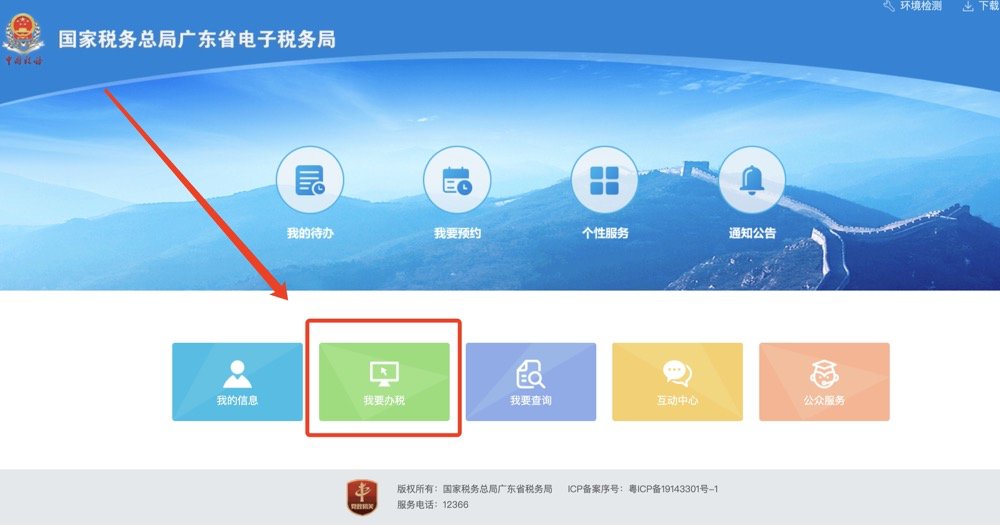The image size is (1000, 525).
Task: Select the 我要查询 search document tile
Action: [531, 381]
